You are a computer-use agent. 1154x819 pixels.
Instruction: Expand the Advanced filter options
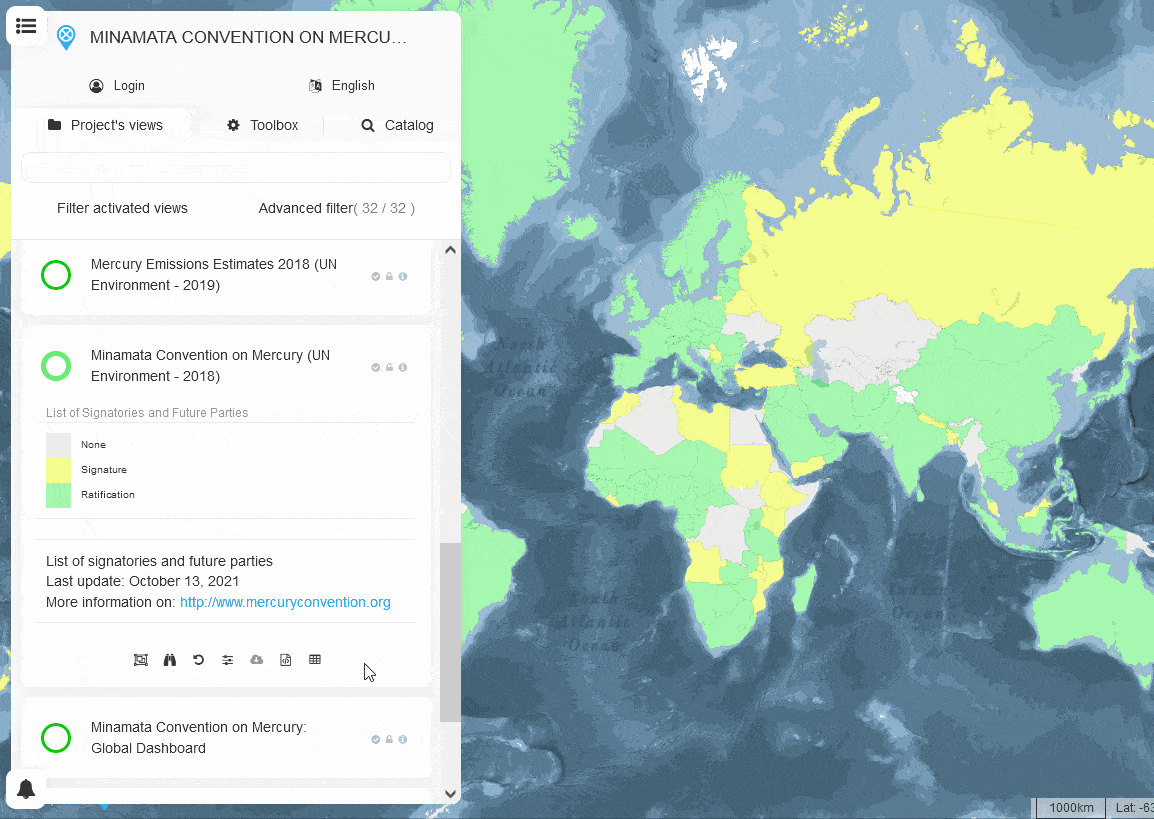(336, 208)
